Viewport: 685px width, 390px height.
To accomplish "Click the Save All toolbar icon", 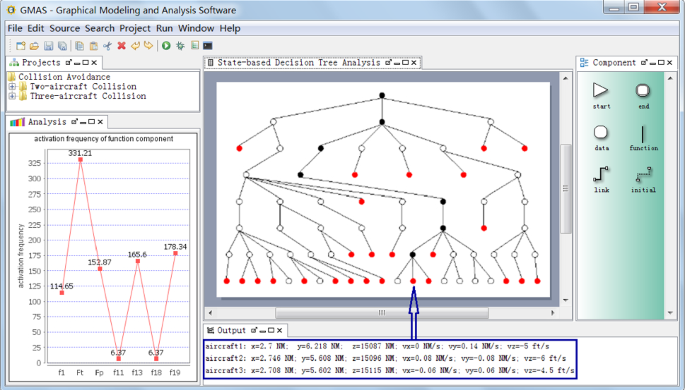I will [x=63, y=45].
